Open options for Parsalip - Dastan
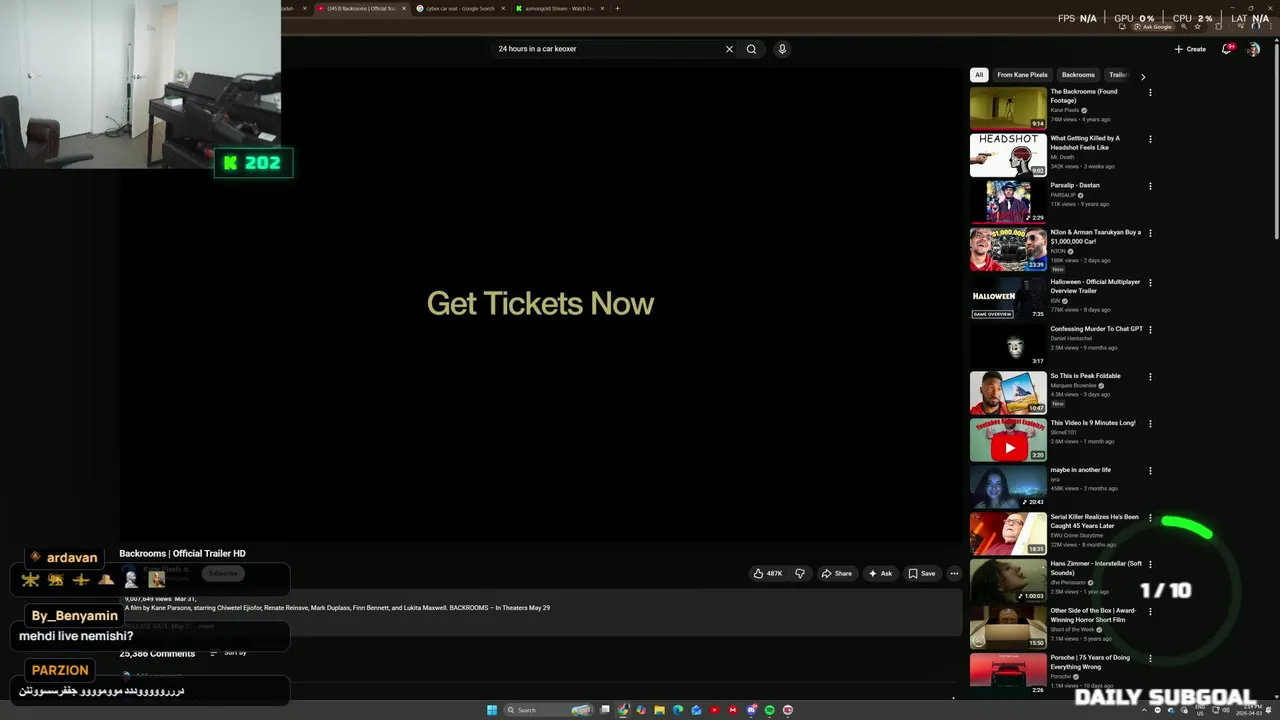This screenshot has height=720, width=1280. point(1150,186)
